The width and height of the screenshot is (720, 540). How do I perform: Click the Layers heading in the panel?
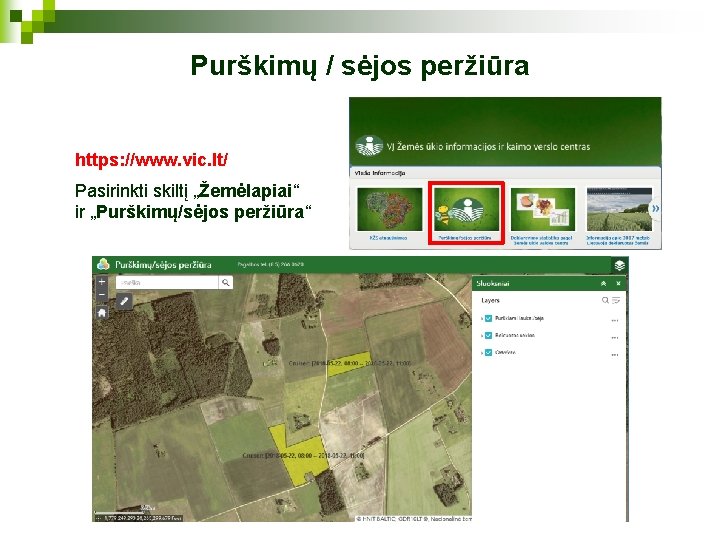point(490,300)
